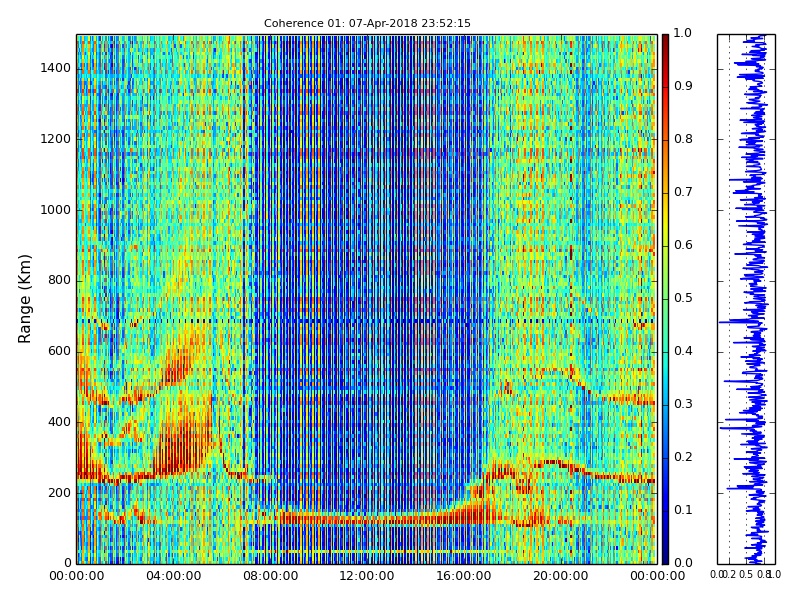Viewport: 800px width, 600px height.
Task: Click the blue coherence profile line plot
Action: coord(746,299)
